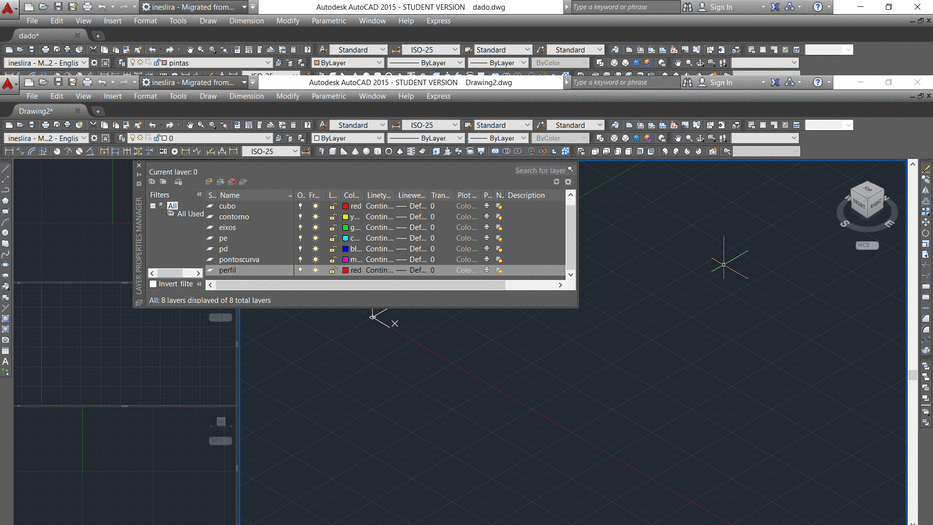Open the Format menu in Drawing2 window
The image size is (933, 525).
pyautogui.click(x=145, y=96)
